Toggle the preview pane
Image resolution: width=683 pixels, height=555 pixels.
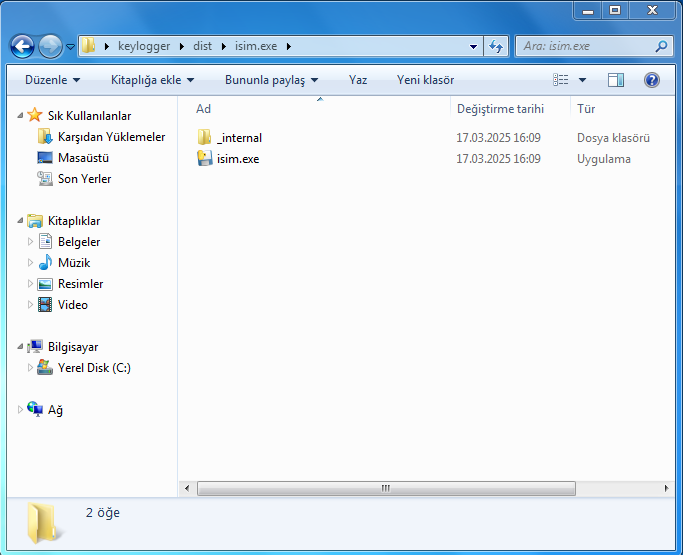point(615,80)
